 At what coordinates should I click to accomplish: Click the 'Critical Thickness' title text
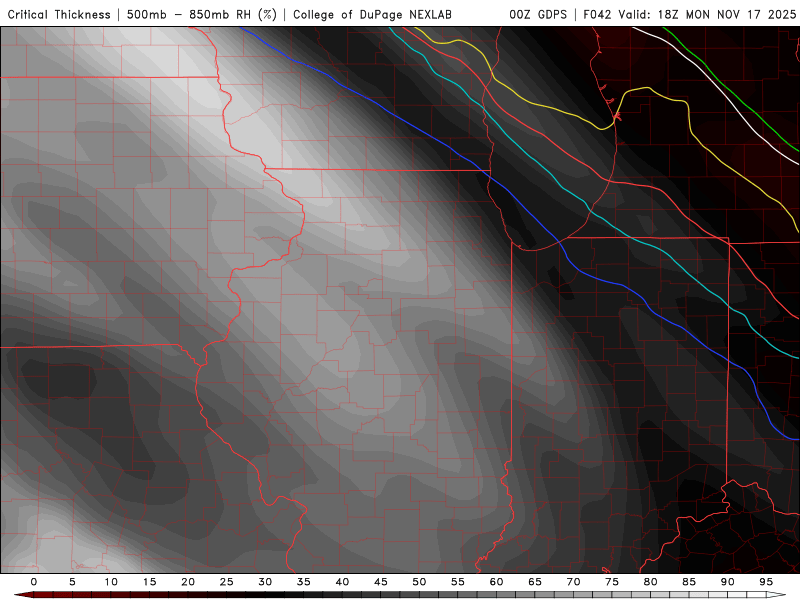tap(59, 14)
